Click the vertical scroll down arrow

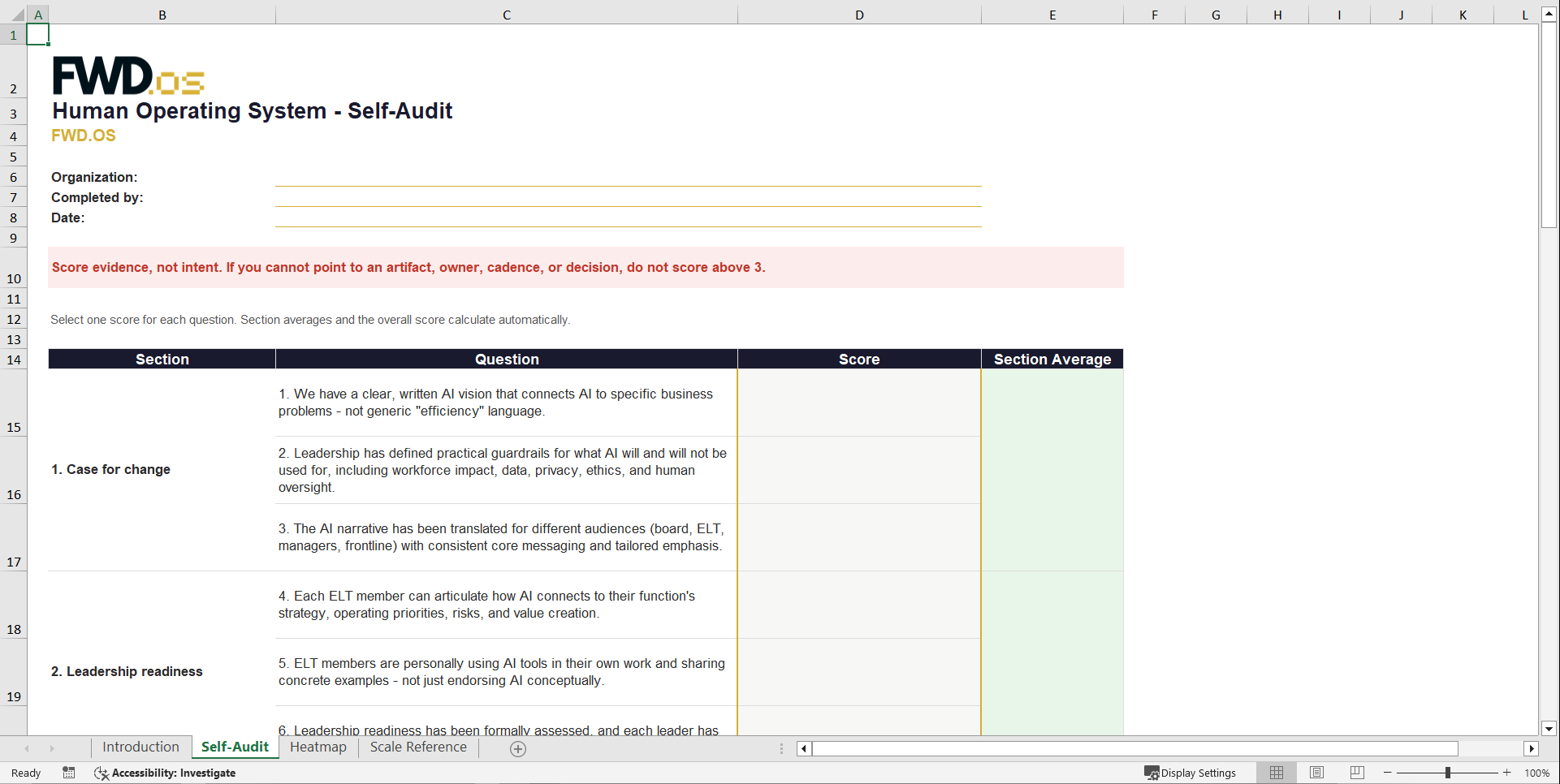point(1549,729)
